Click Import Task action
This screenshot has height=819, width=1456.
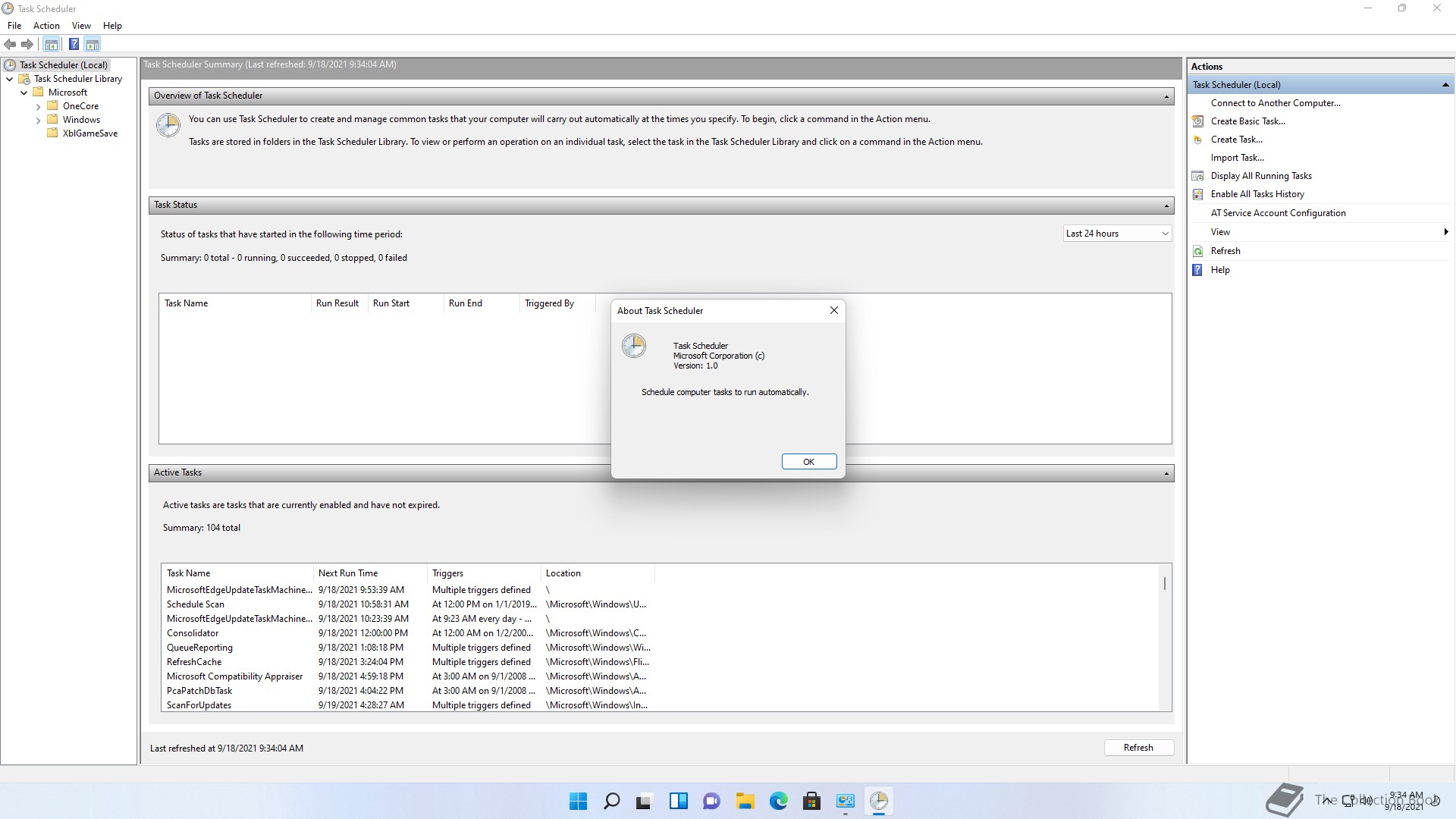(x=1238, y=158)
